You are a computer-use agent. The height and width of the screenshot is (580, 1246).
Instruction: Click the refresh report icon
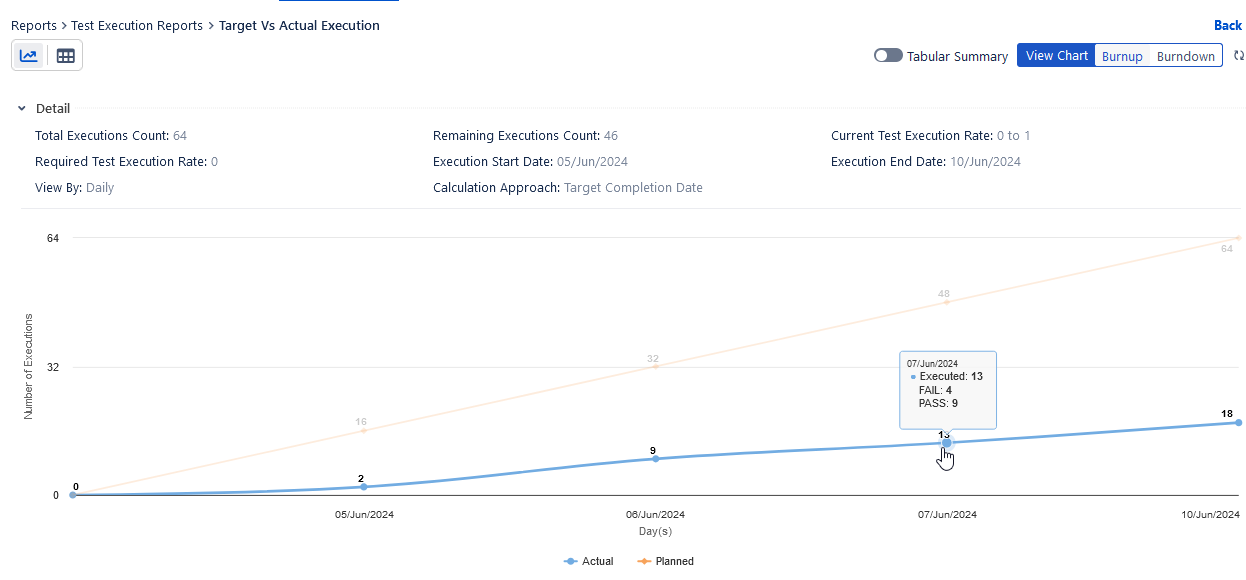1238,56
